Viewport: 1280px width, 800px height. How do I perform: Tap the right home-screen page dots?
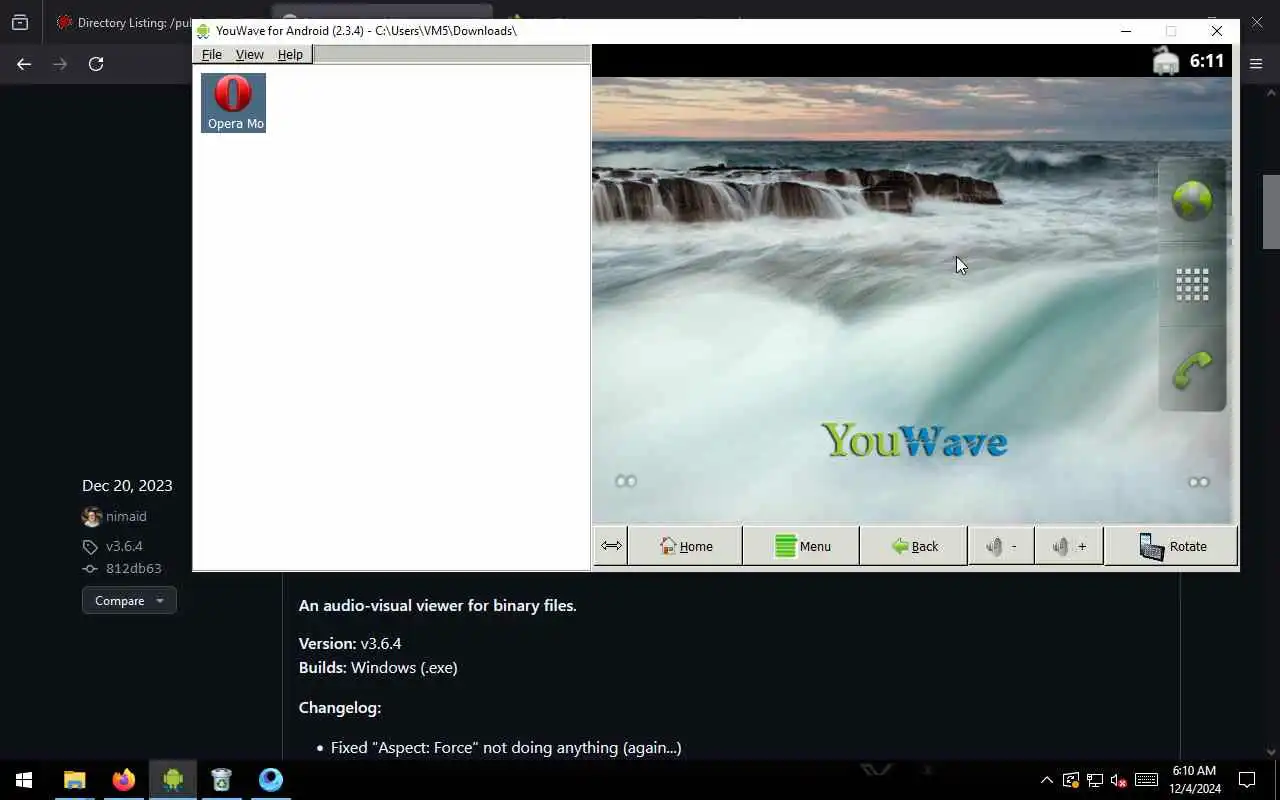click(x=1198, y=482)
